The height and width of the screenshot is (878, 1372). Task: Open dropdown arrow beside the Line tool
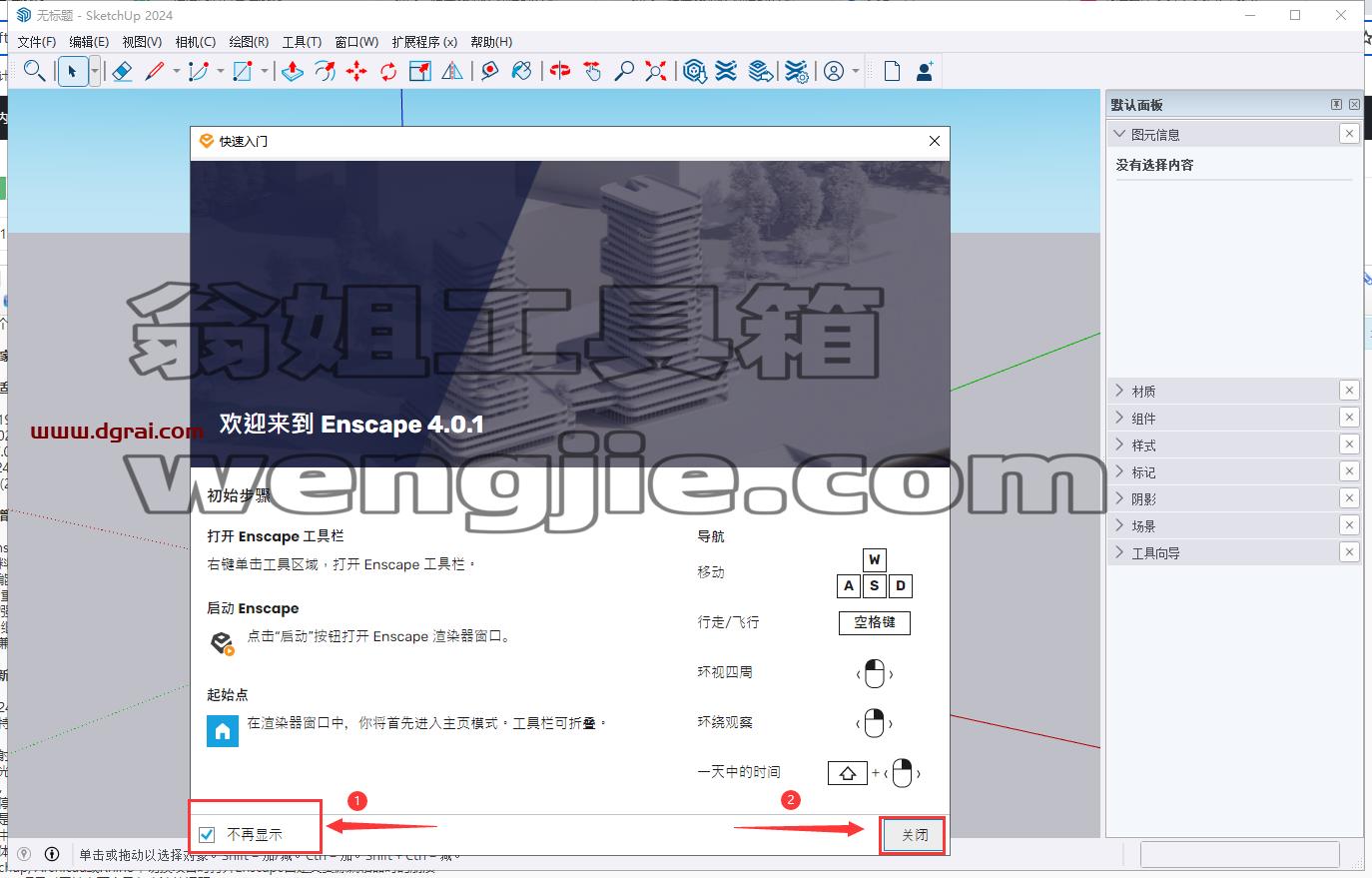click(177, 71)
